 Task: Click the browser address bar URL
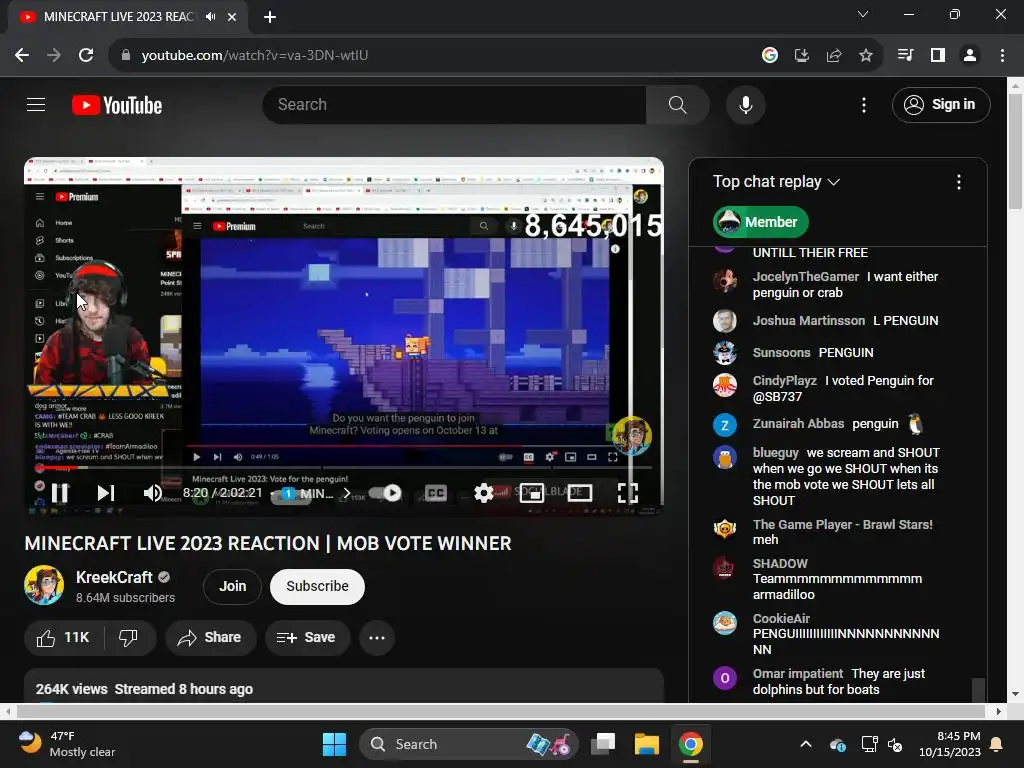tap(255, 56)
